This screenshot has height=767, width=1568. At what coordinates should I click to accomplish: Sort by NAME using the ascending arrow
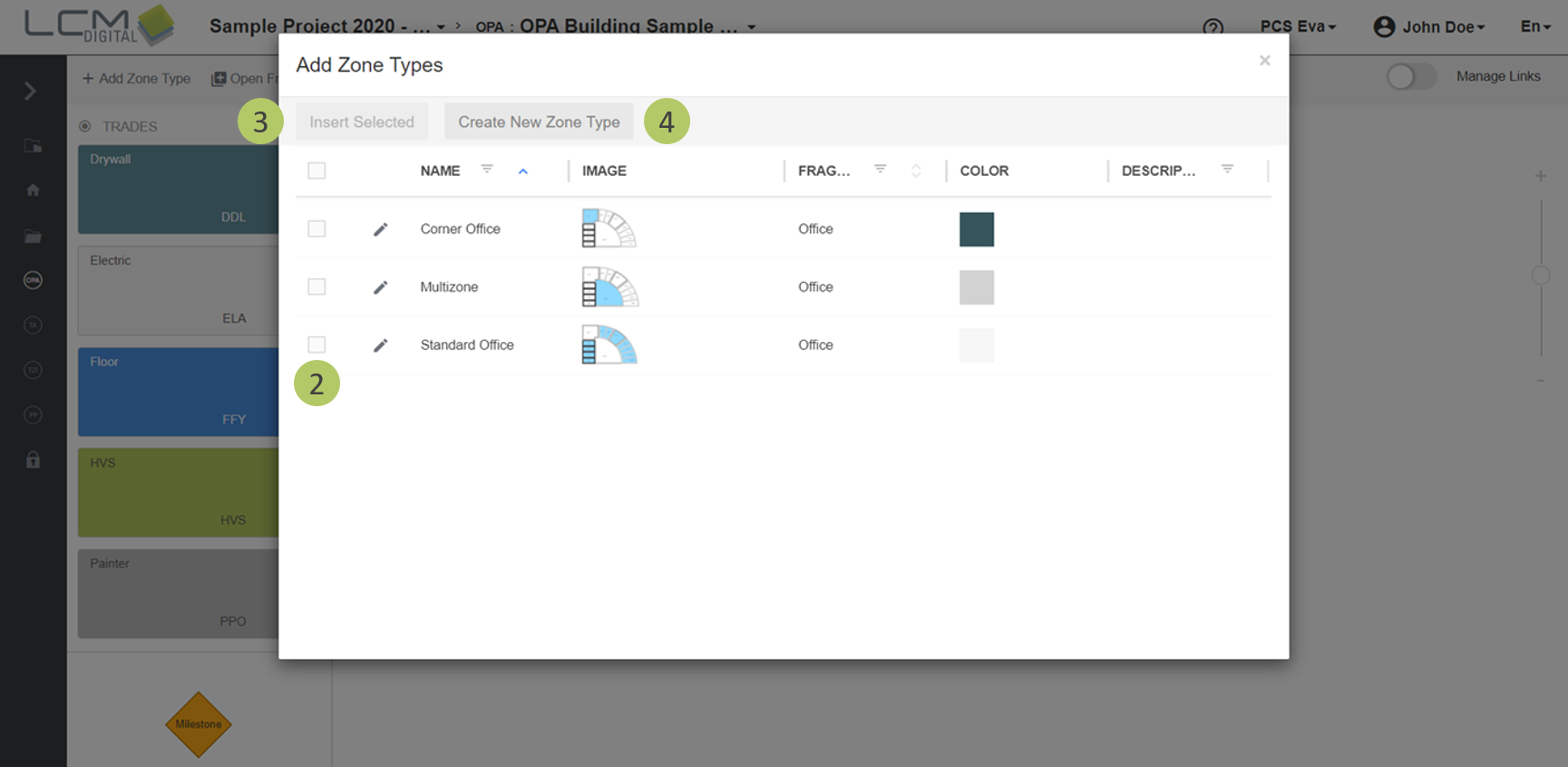[523, 171]
